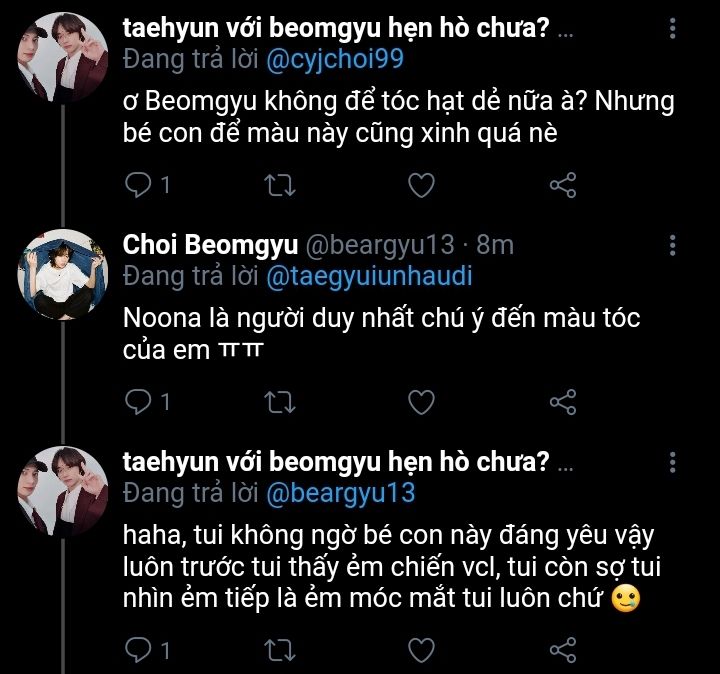Image resolution: width=720 pixels, height=674 pixels.
Task: Open more options menu on last tweet
Action: click(x=673, y=462)
